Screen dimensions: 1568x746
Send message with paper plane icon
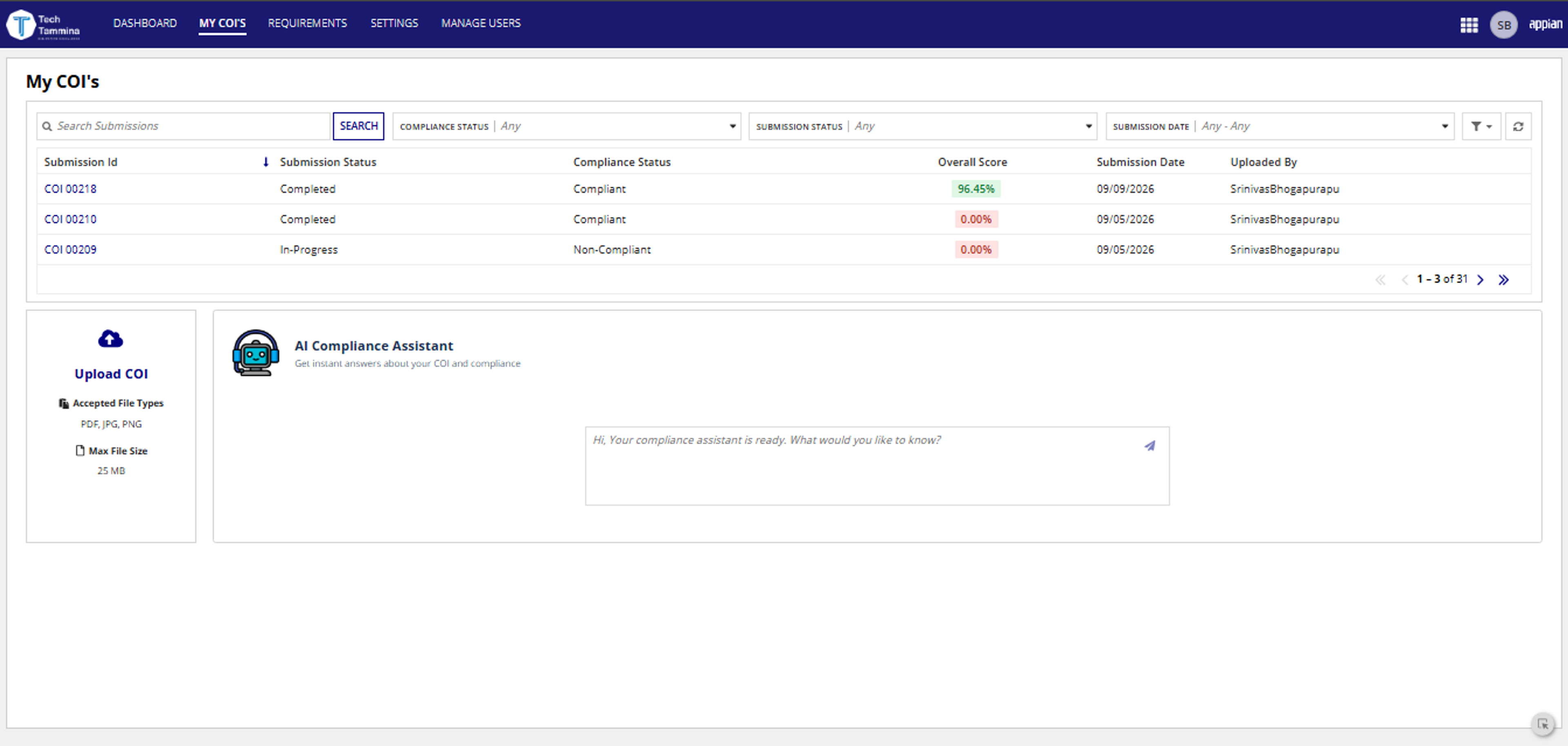[1149, 446]
